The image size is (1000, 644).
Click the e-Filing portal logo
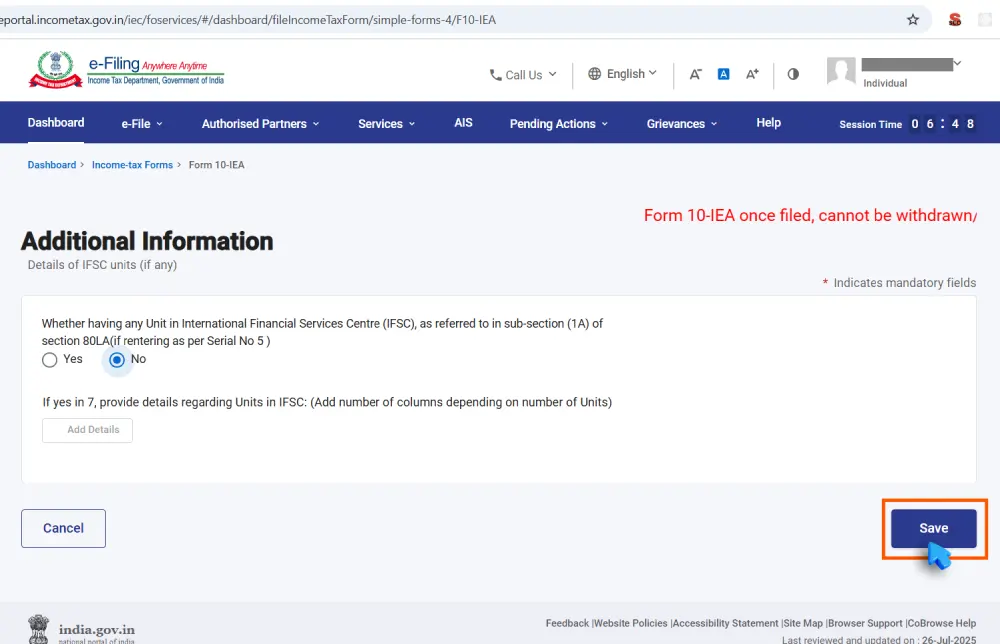(x=127, y=71)
